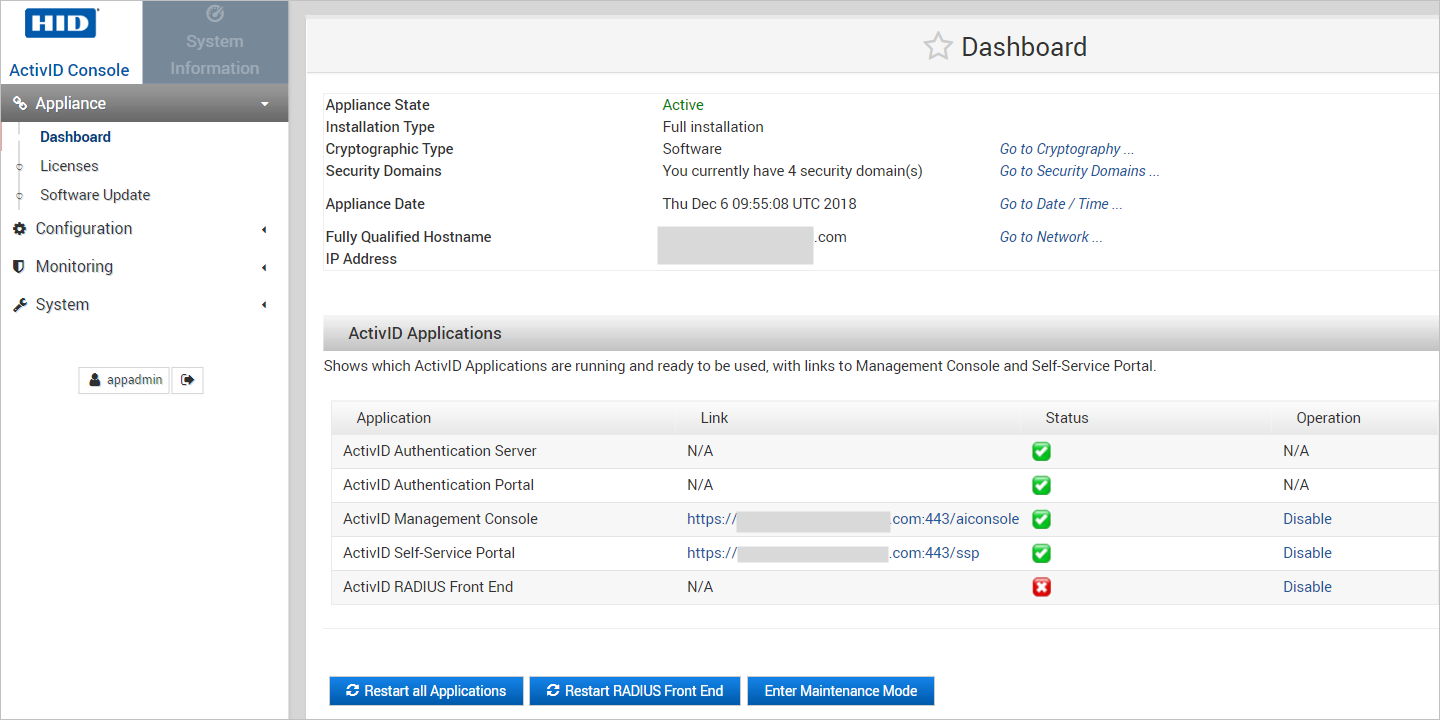Click the green status icon for Self-Service Portal
This screenshot has width=1440, height=720.
pos(1041,553)
